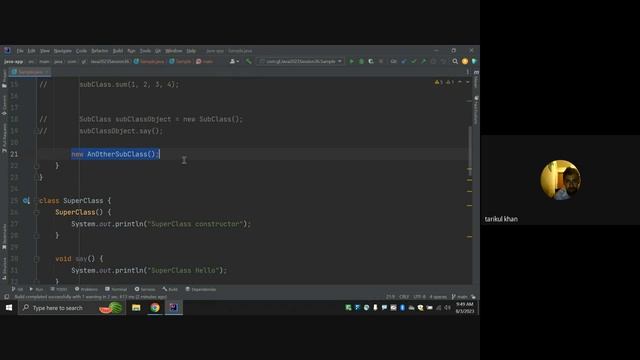Click the main method breadcrumb
Screen dimensions: 640x360
[x=204, y=62]
